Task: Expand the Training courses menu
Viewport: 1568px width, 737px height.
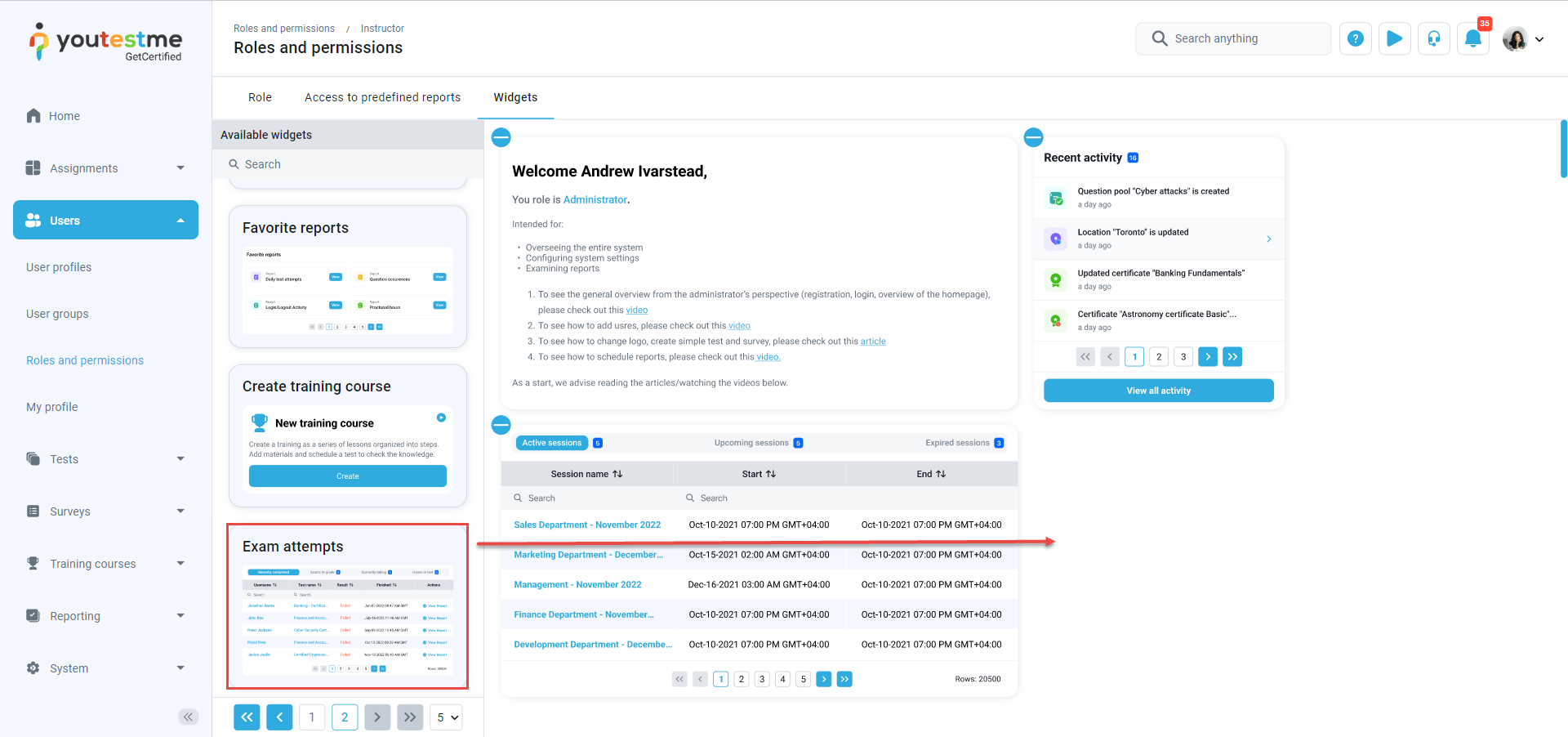Action: point(105,564)
